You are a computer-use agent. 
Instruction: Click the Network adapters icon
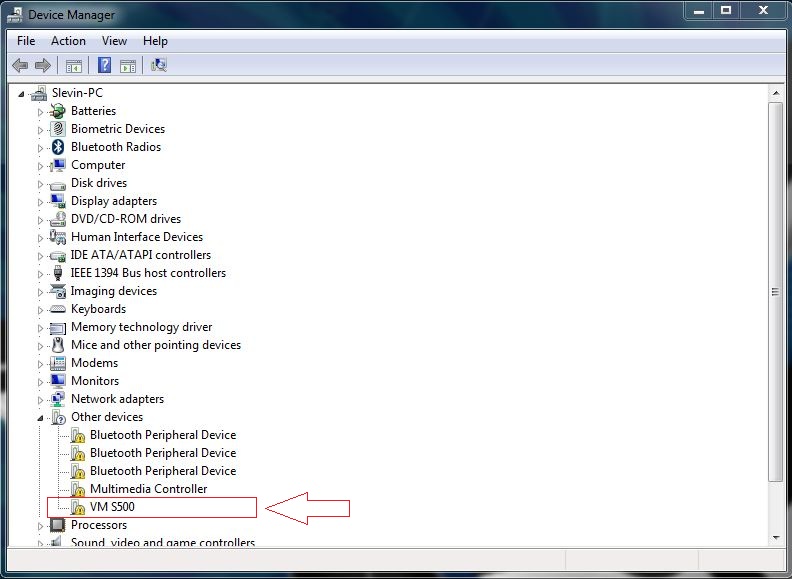coord(58,399)
